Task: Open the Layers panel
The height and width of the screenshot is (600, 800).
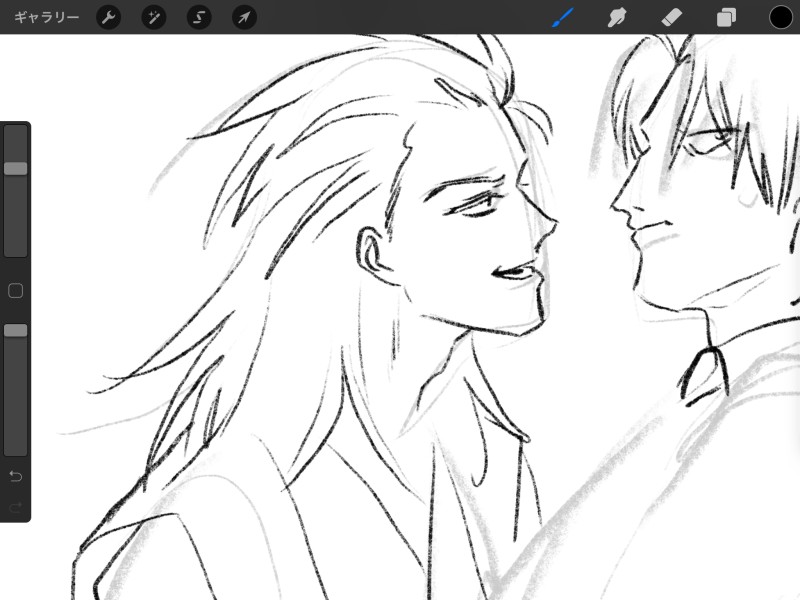Action: click(x=726, y=18)
